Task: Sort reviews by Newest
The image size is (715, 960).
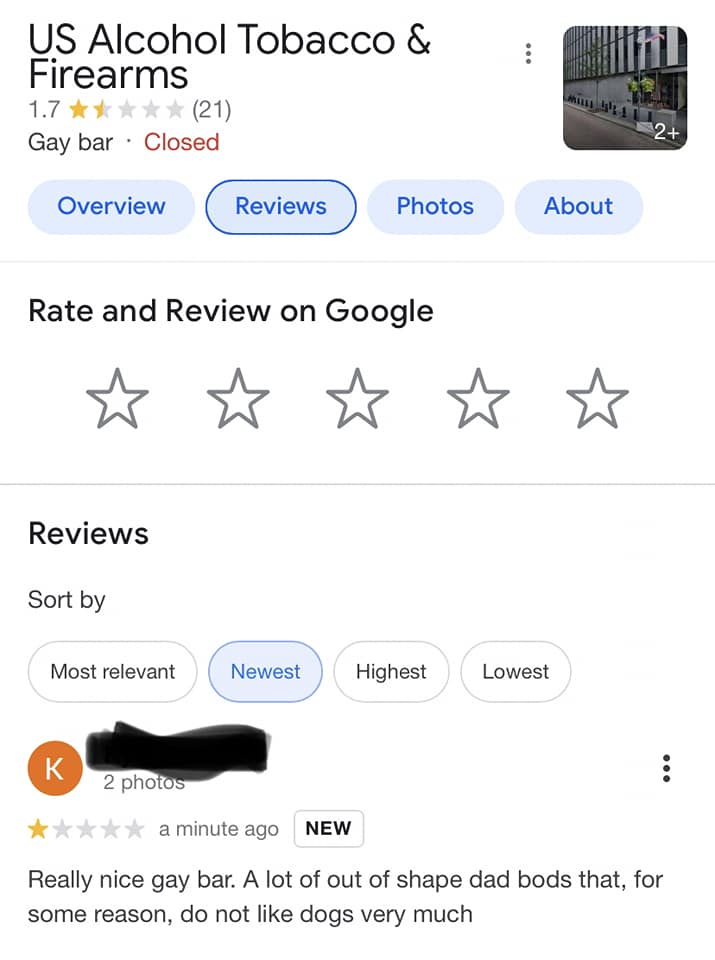Action: pos(265,672)
